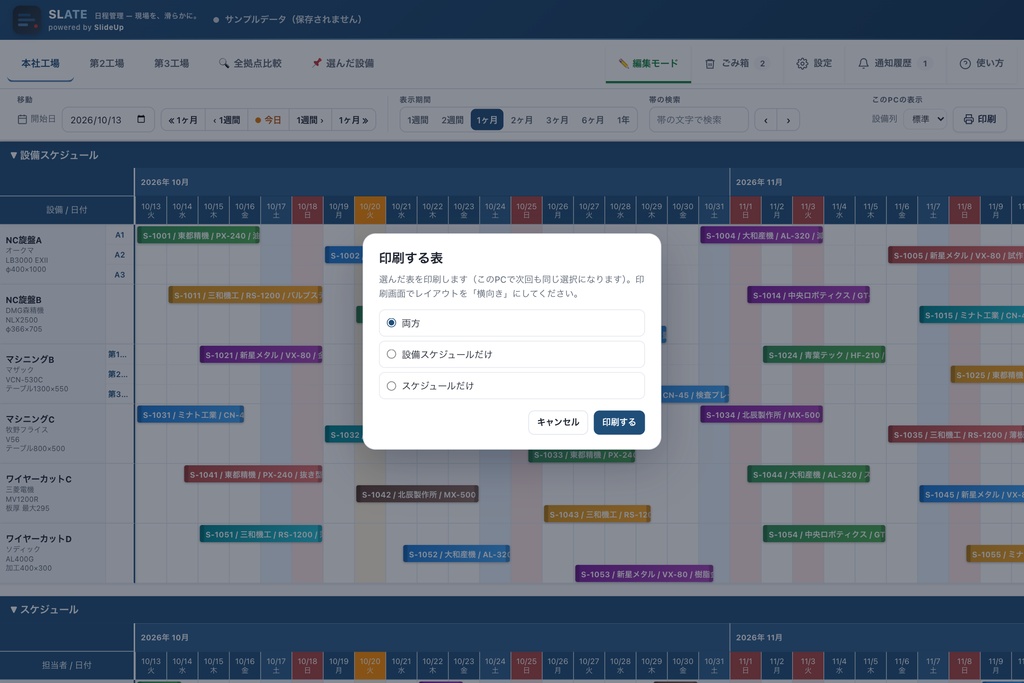Screen dimensions: 1024x683
Task: Jump to 今日 button
Action: pos(268,120)
